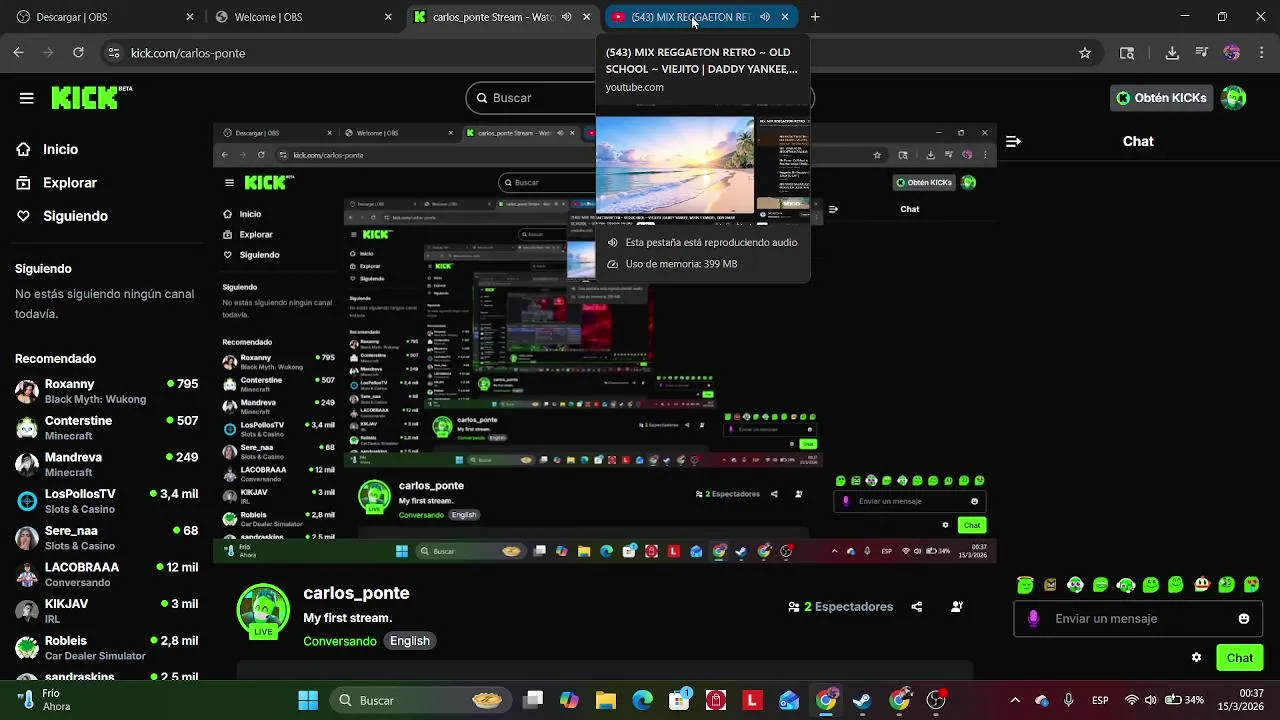The height and width of the screenshot is (720, 1280).
Task: Open Steam from the taskbar
Action: pos(862,700)
